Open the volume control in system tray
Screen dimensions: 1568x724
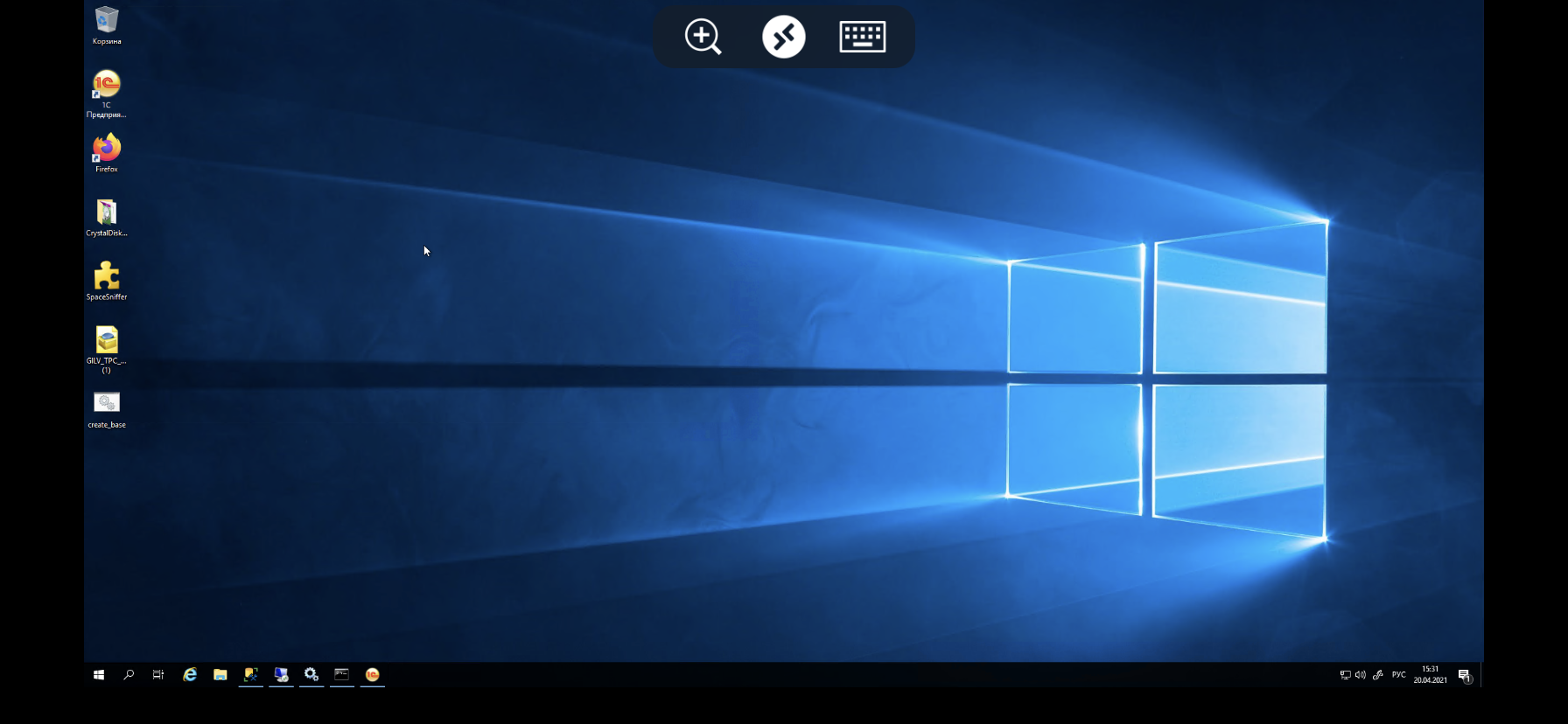pos(1361,675)
